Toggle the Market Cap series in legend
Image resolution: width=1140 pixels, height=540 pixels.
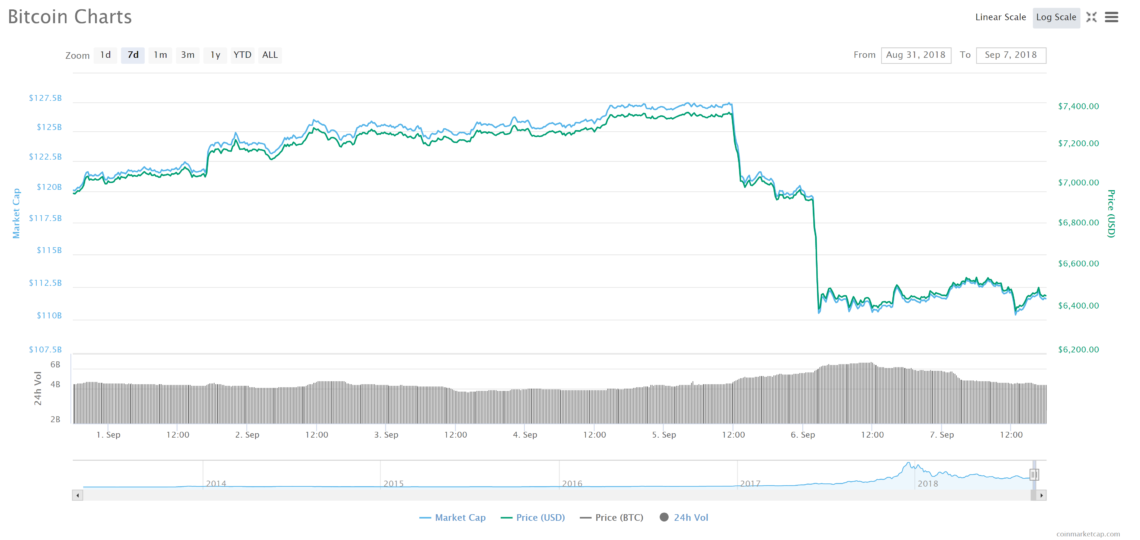[452, 517]
